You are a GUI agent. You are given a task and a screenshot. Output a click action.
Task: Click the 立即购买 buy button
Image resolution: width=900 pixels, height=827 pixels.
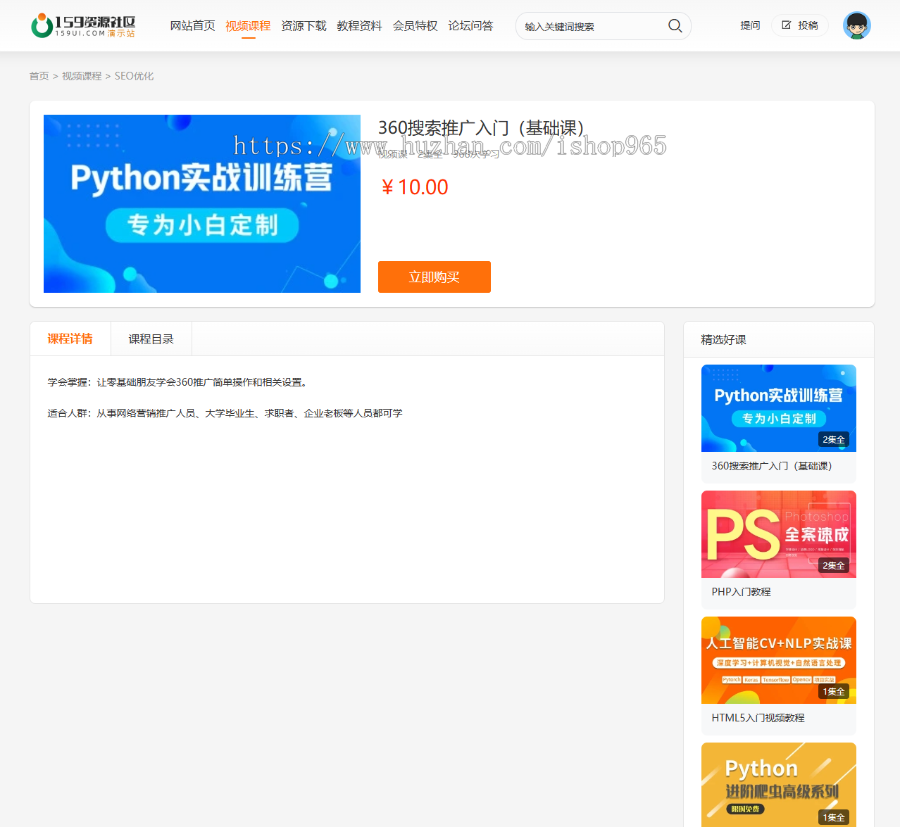434,277
